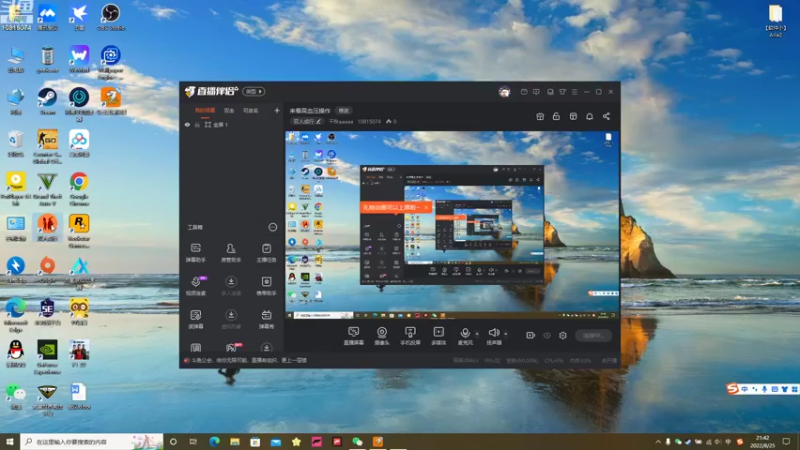800x450 pixels.
Task: Add a 多媒体 media source
Action: click(x=439, y=336)
